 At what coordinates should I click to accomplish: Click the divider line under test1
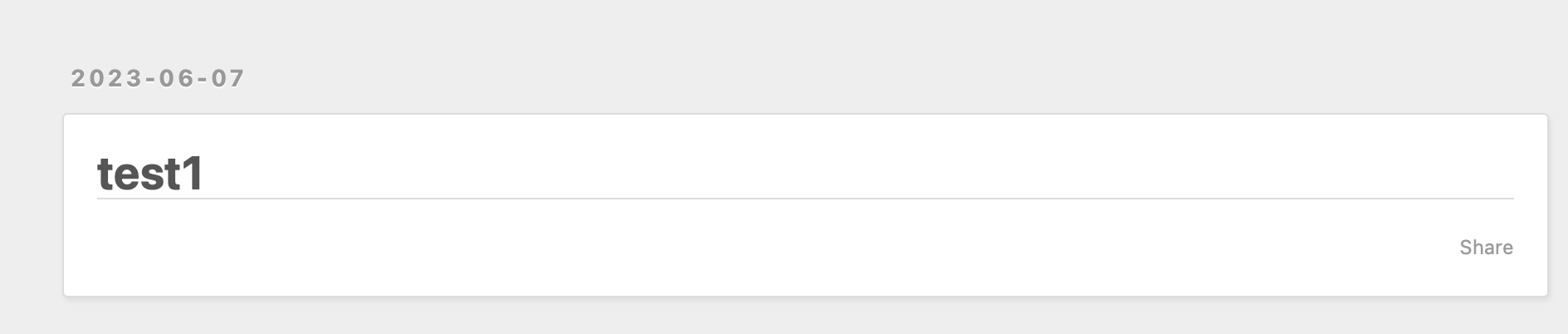[x=805, y=199]
